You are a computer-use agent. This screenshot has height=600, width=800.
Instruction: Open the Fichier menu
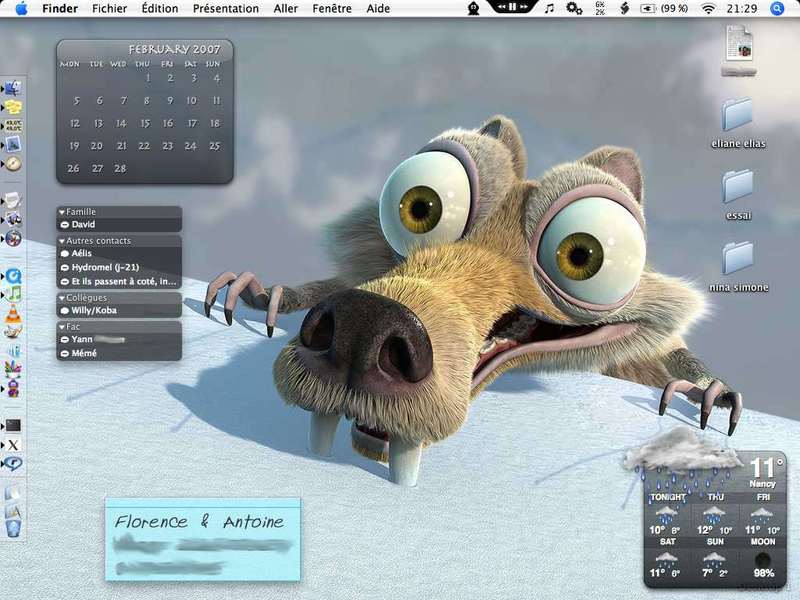coord(110,8)
